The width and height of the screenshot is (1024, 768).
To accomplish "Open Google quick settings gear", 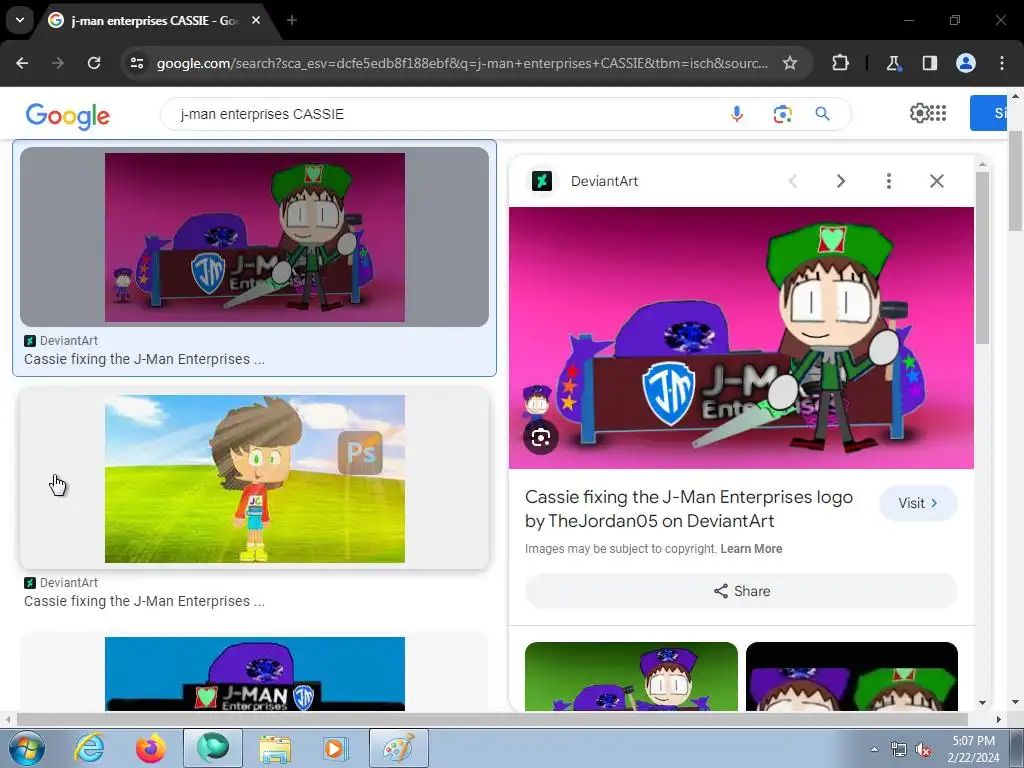I will pyautogui.click(x=919, y=113).
